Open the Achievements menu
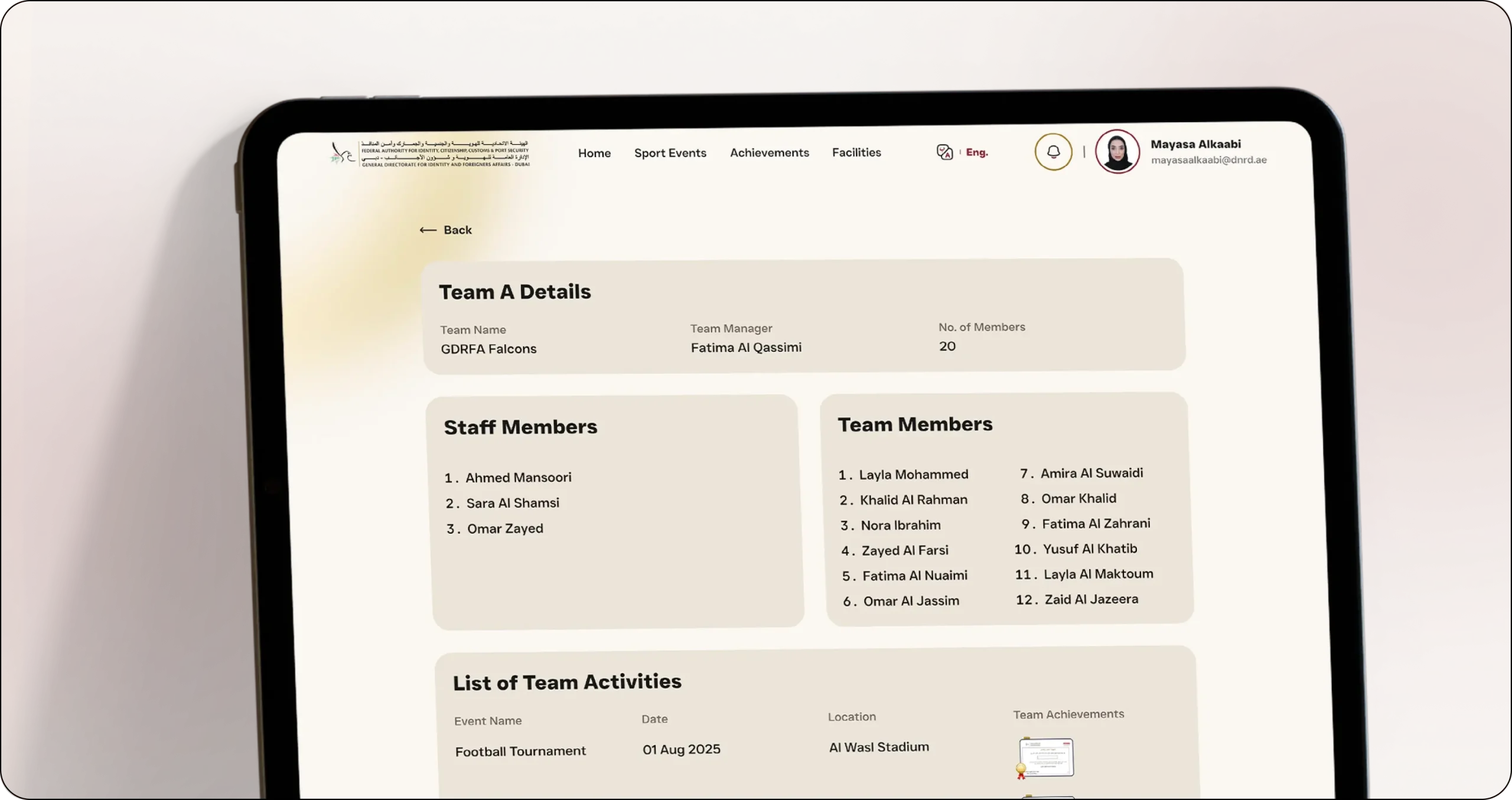Image resolution: width=1512 pixels, height=800 pixels. (769, 152)
